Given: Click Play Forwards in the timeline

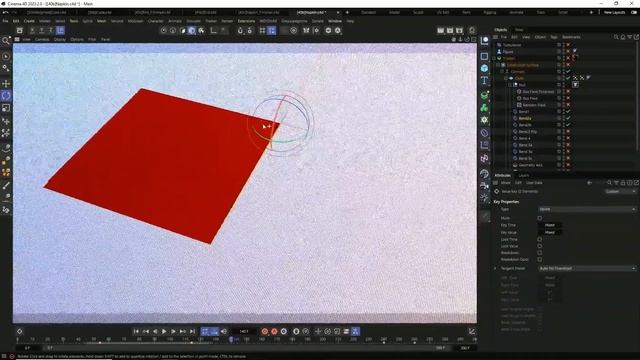Looking at the screenshot, I should coord(164,331).
